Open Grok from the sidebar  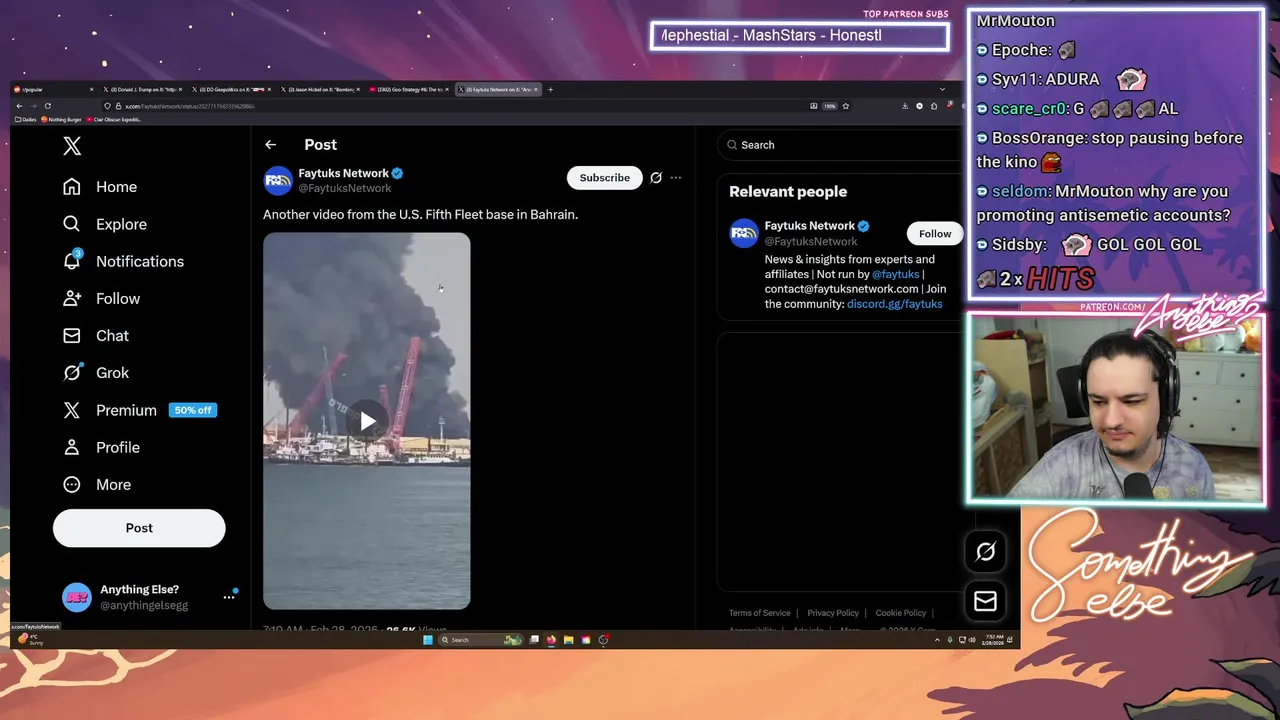96,372
